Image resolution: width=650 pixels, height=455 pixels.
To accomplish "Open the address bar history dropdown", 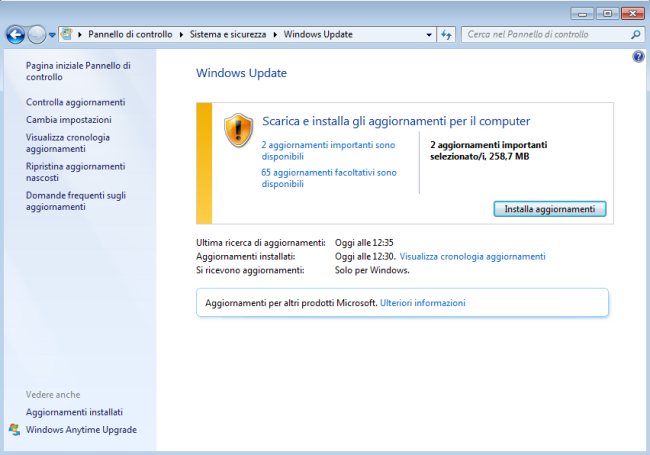I will pyautogui.click(x=429, y=35).
